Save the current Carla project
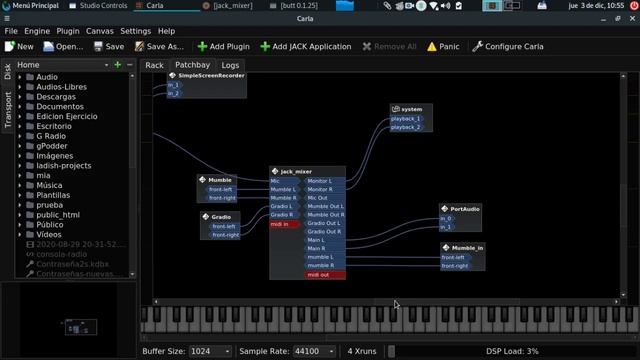 pos(109,47)
